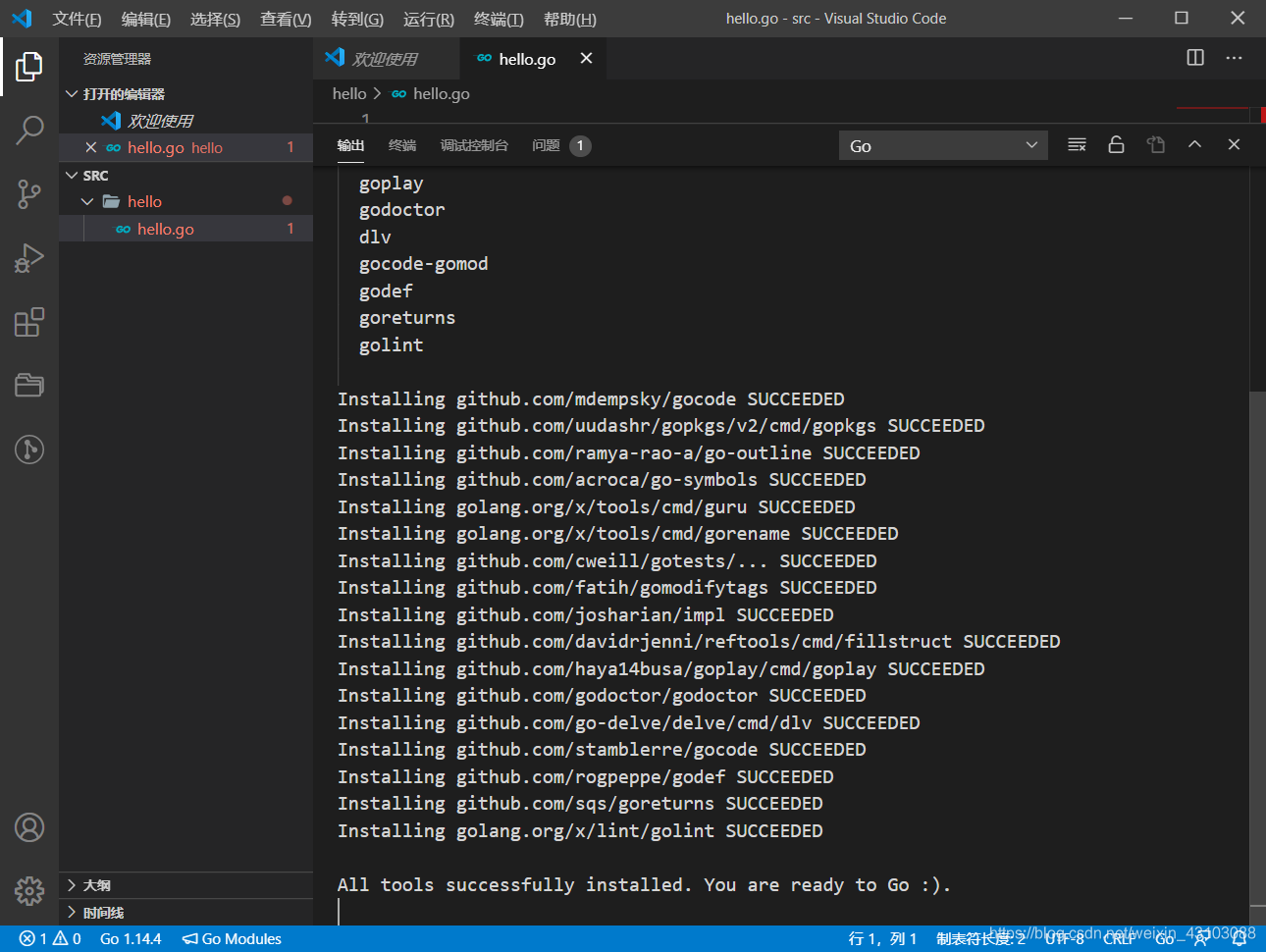The width and height of the screenshot is (1266, 952).
Task: Open the Search view icon
Action: (29, 130)
